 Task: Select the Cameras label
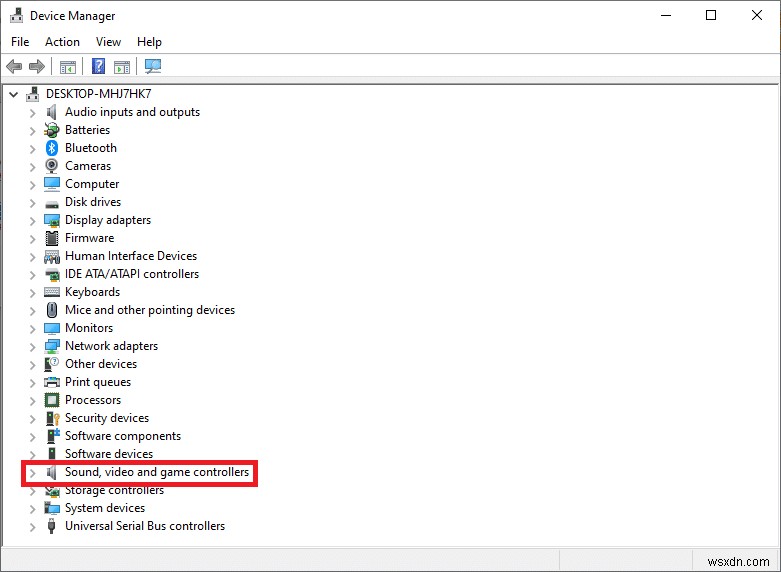point(88,166)
